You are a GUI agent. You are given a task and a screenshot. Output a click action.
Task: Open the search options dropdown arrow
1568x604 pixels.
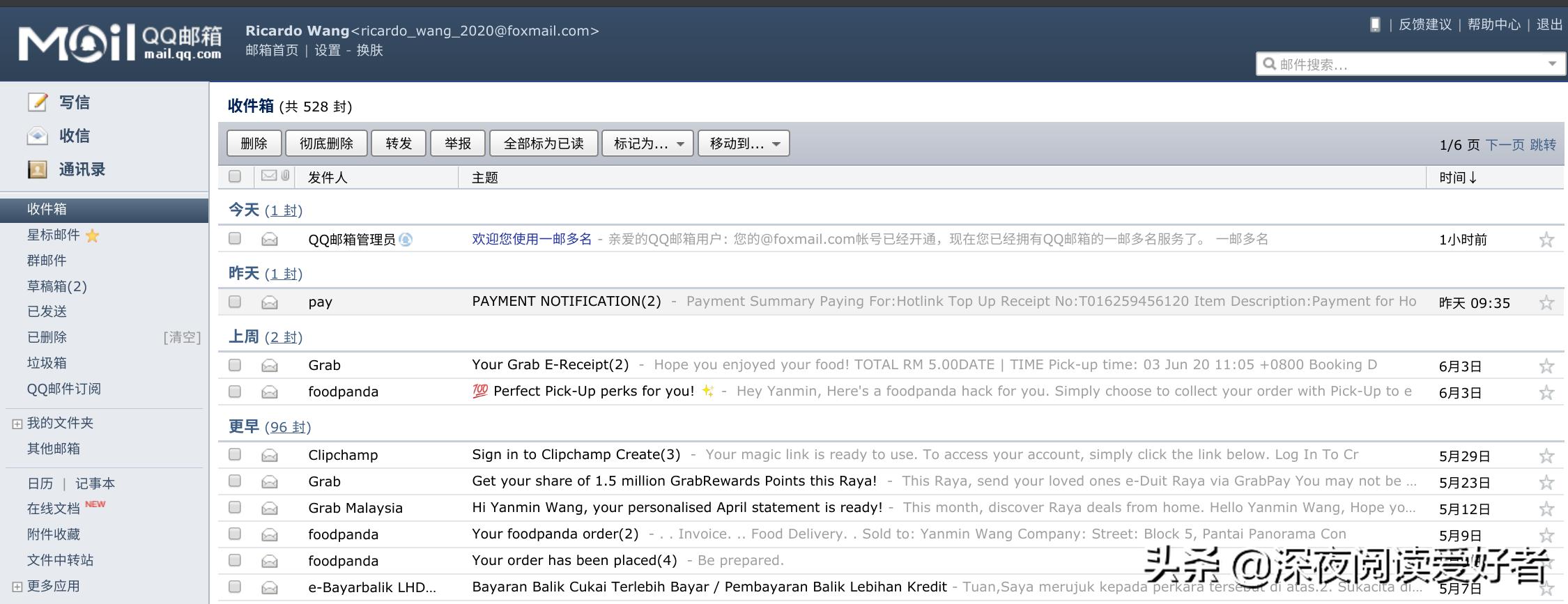coord(1552,64)
